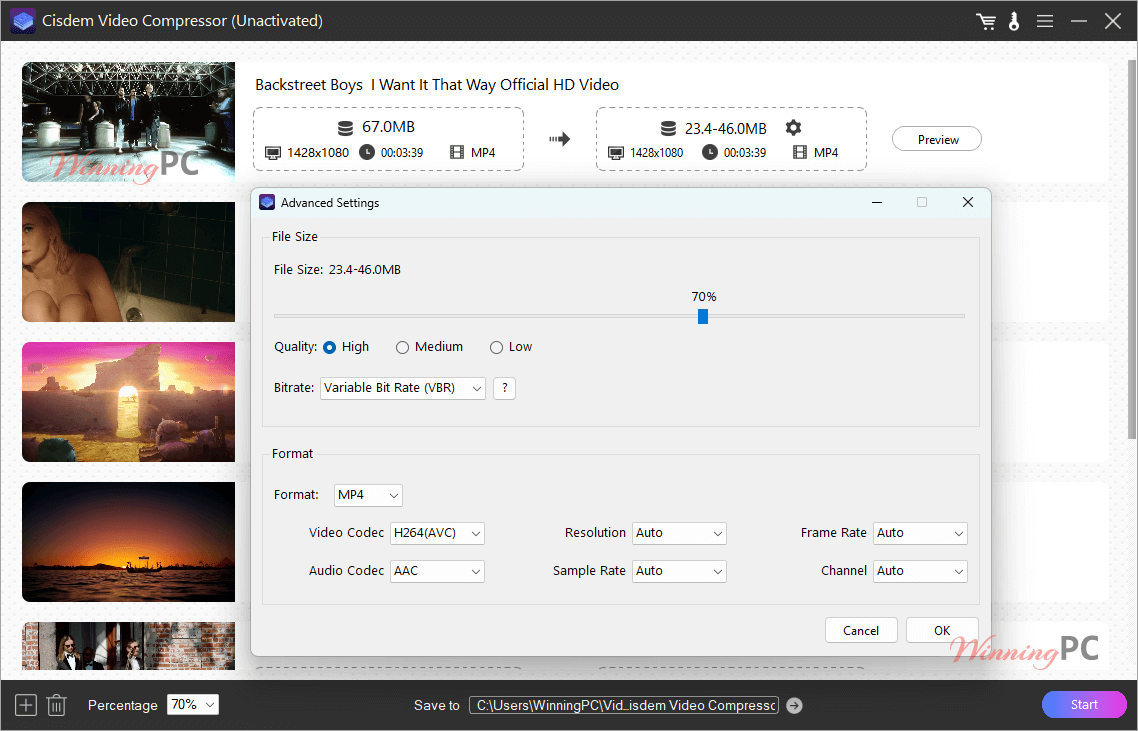Click the activation key icon
The height and width of the screenshot is (731, 1138).
(x=1014, y=22)
